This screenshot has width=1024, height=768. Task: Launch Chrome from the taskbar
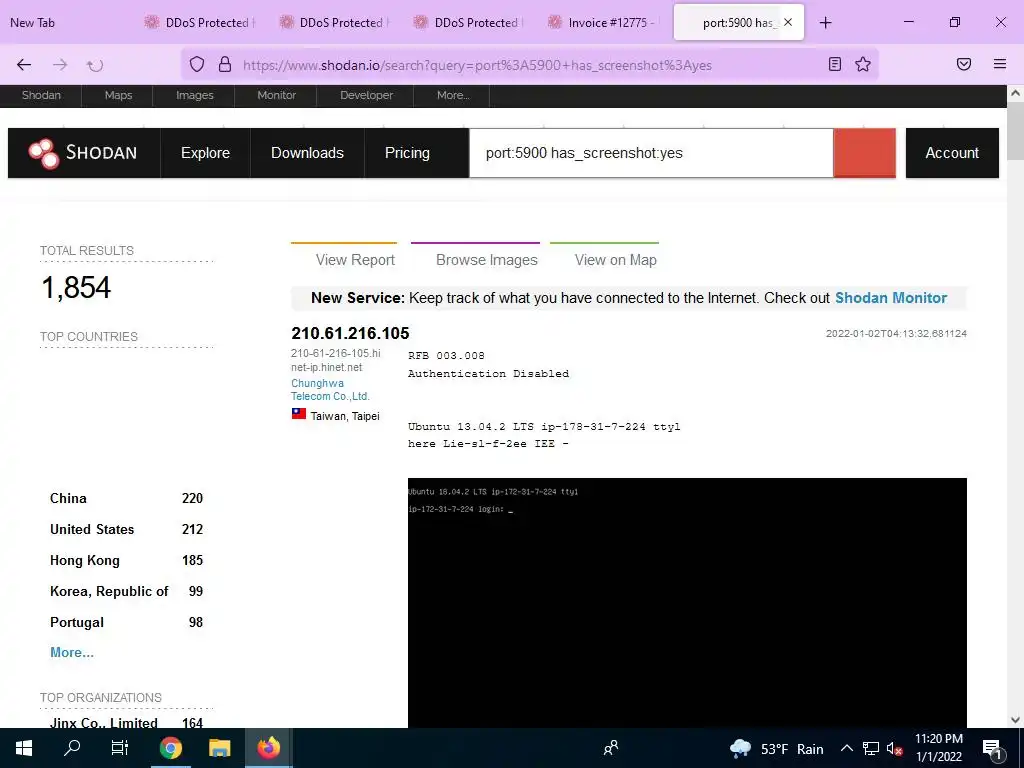170,748
